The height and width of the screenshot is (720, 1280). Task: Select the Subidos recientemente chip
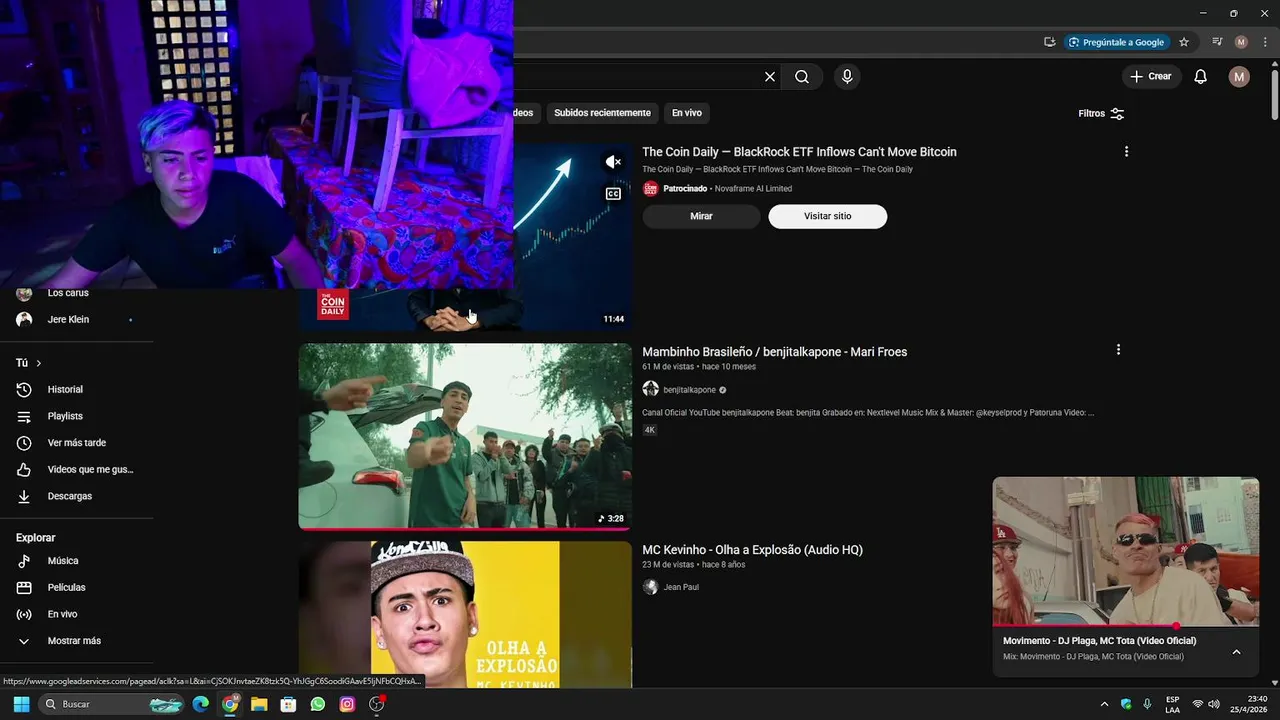(602, 113)
